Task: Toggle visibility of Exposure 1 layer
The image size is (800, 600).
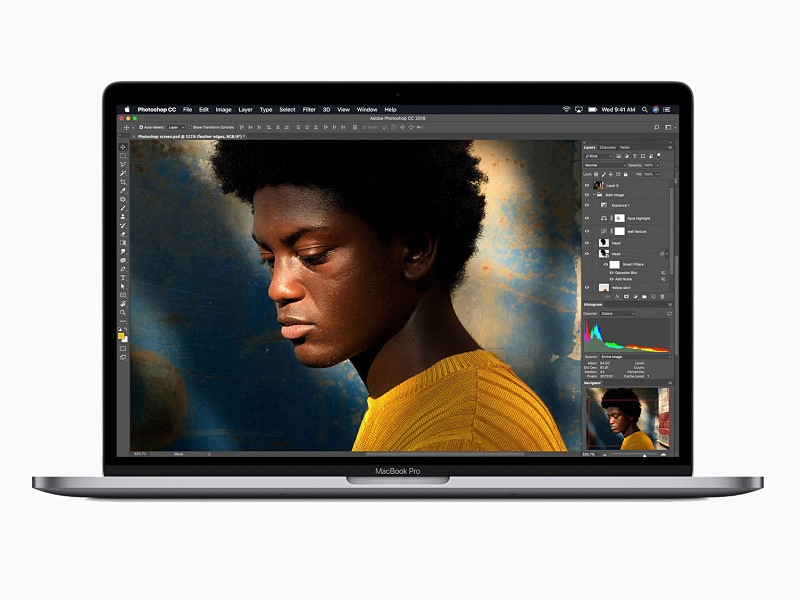Action: pos(587,205)
